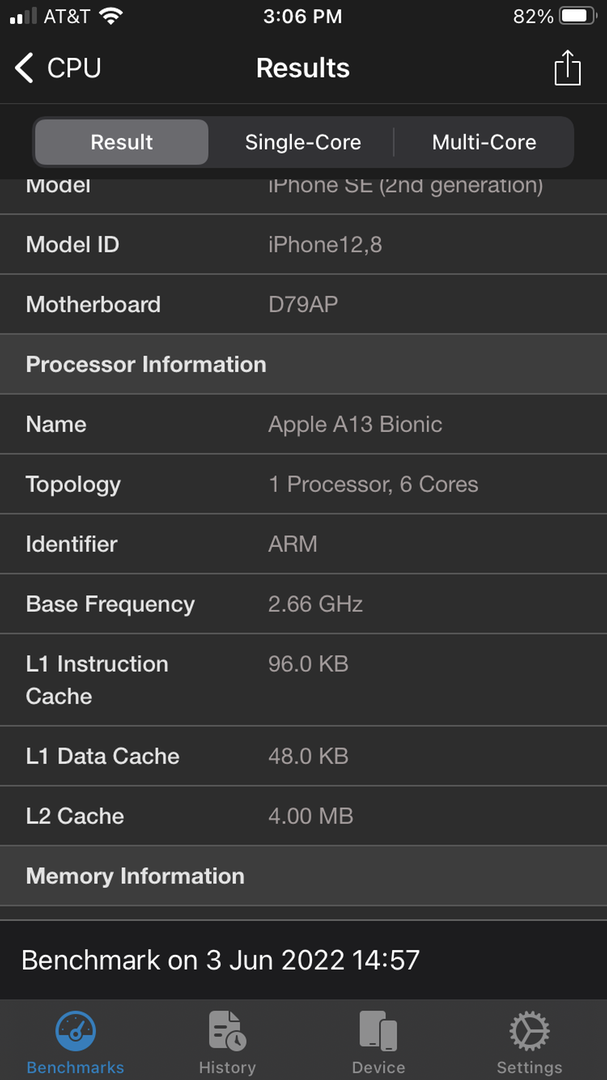Switch to the Single-Core segment
The height and width of the screenshot is (1080, 607).
(x=303, y=142)
